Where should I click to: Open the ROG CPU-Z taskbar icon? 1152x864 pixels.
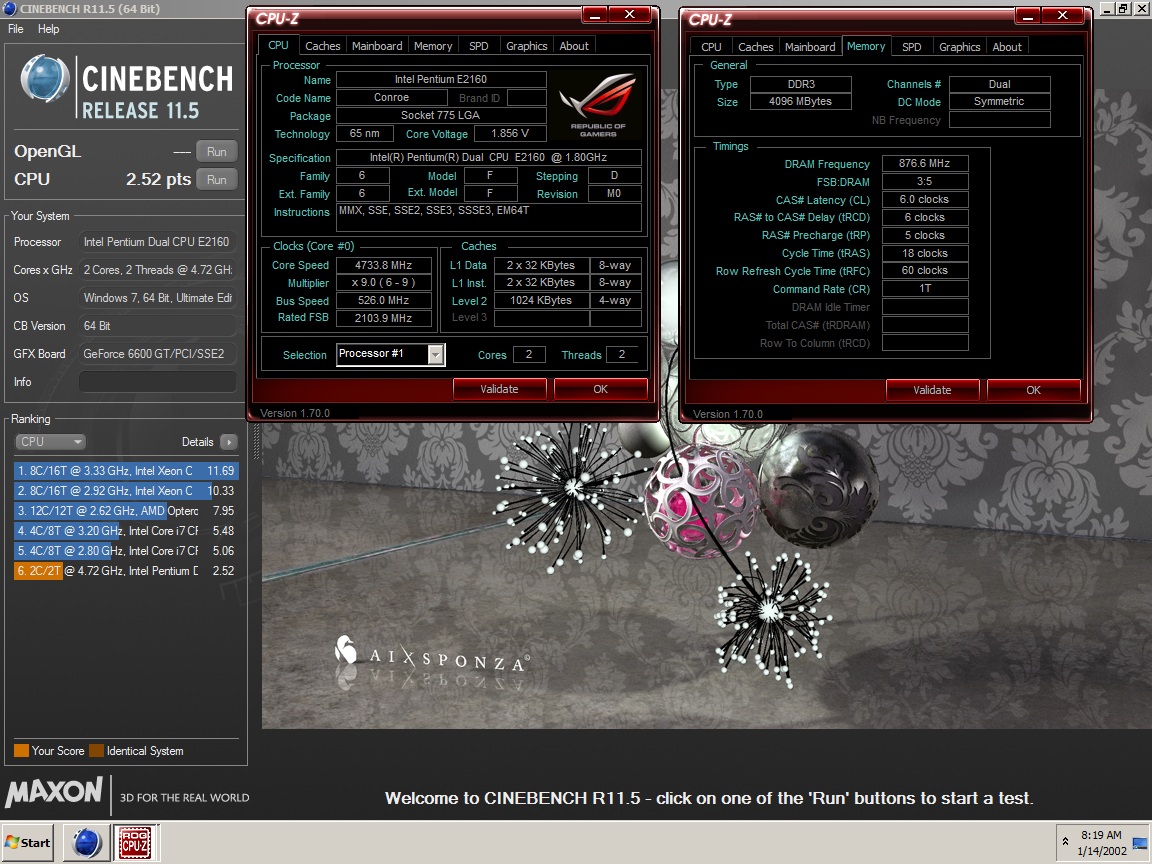tap(134, 843)
